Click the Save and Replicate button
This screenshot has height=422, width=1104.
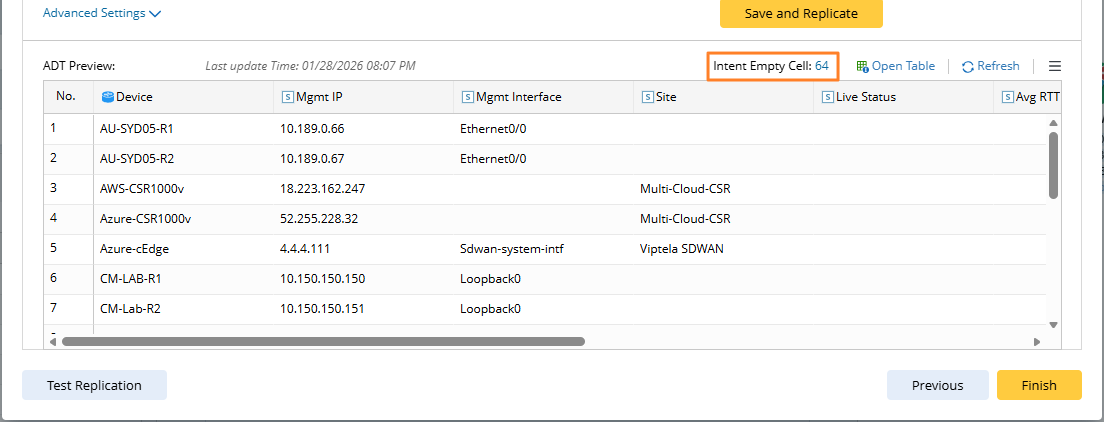tap(801, 14)
